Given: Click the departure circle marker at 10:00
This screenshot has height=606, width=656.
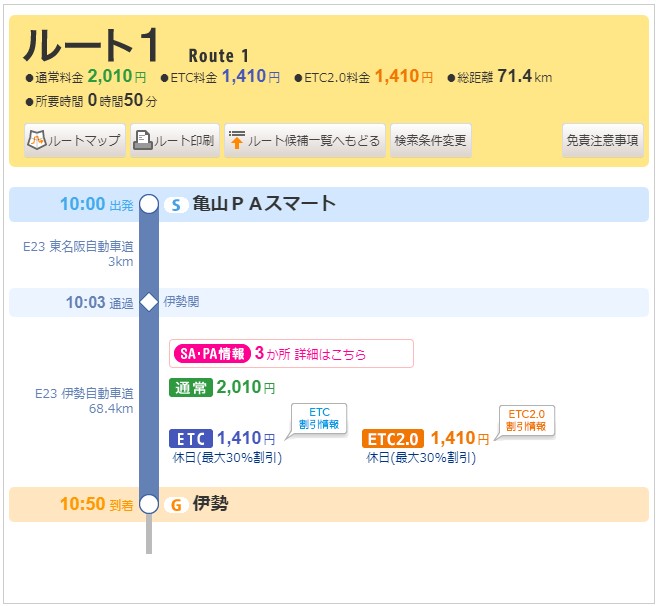Looking at the screenshot, I should (149, 205).
